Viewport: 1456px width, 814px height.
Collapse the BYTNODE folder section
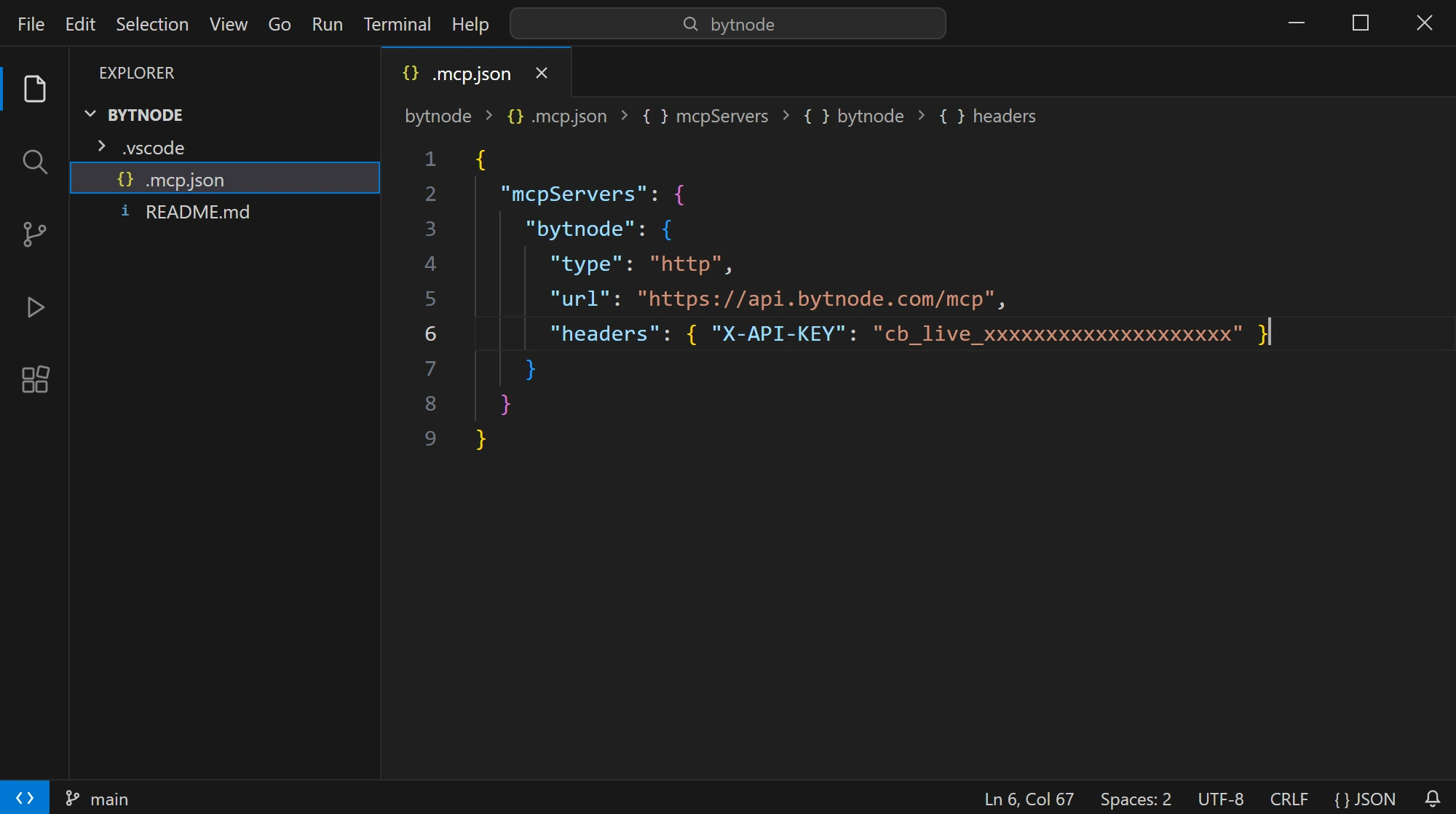[224, 115]
